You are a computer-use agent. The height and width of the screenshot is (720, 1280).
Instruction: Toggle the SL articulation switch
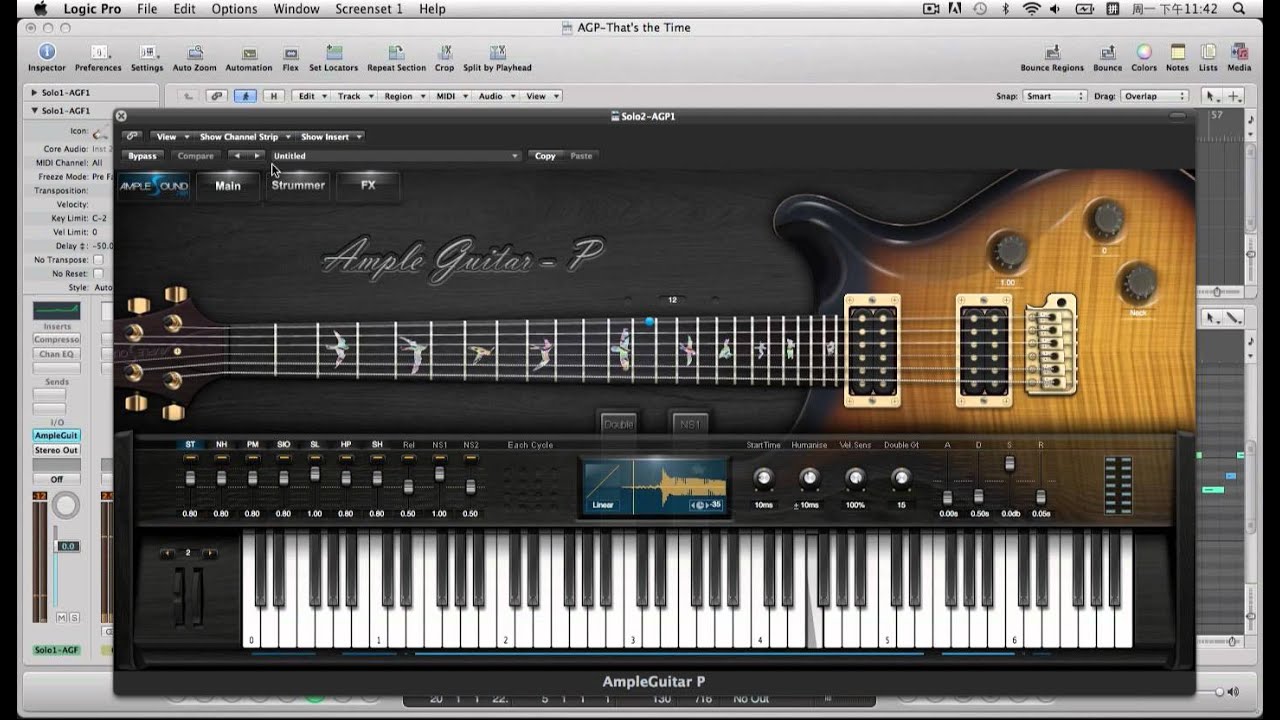pos(314,445)
